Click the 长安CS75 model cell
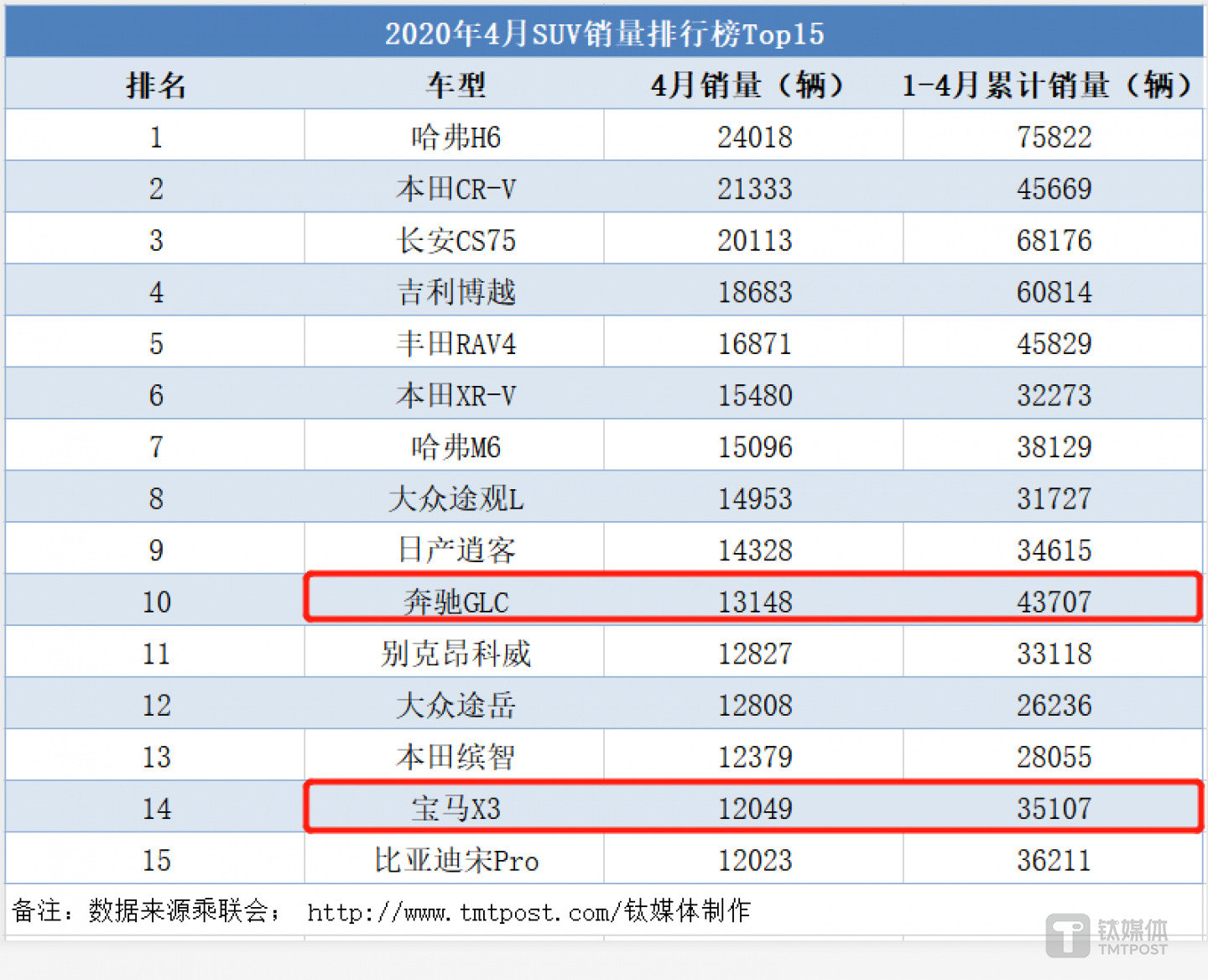This screenshot has height=980, width=1208. click(456, 241)
